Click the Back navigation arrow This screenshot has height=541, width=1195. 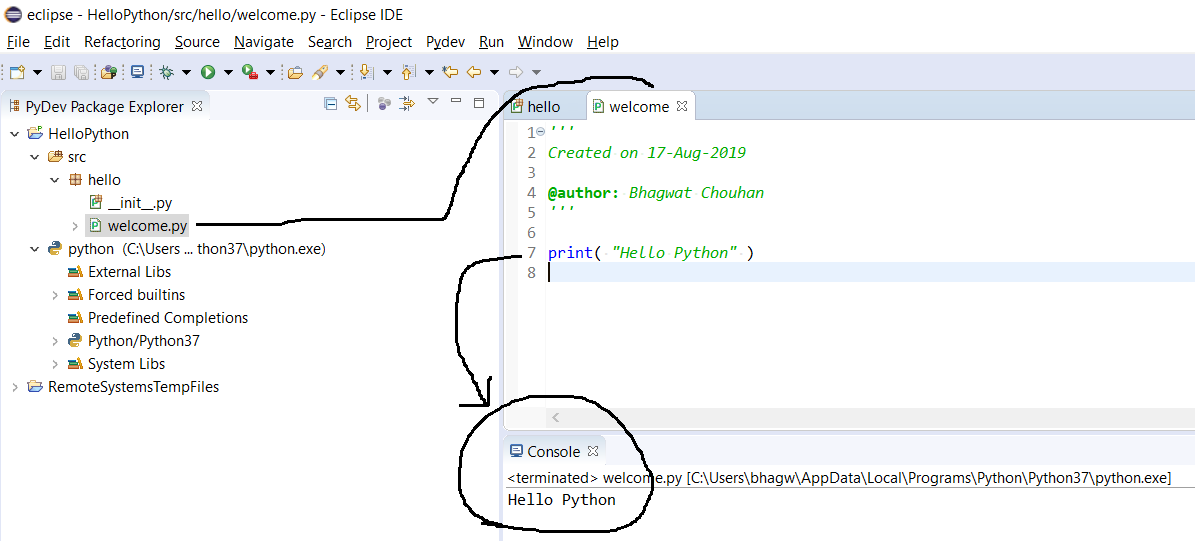click(474, 72)
